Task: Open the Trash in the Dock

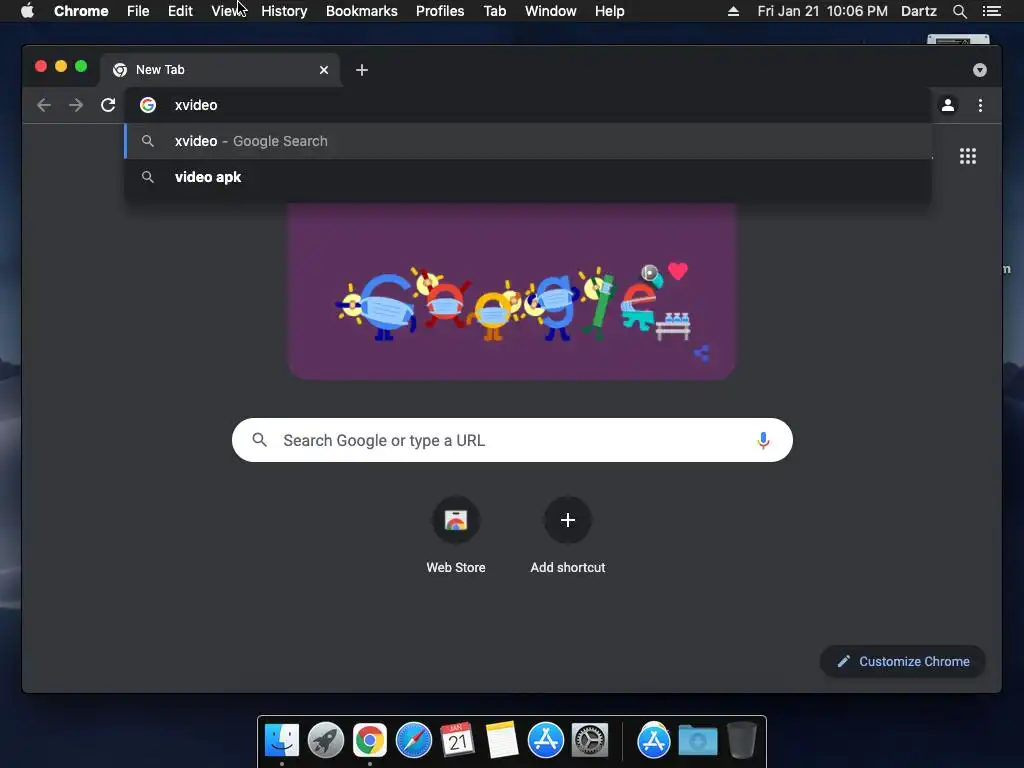Action: (742, 741)
